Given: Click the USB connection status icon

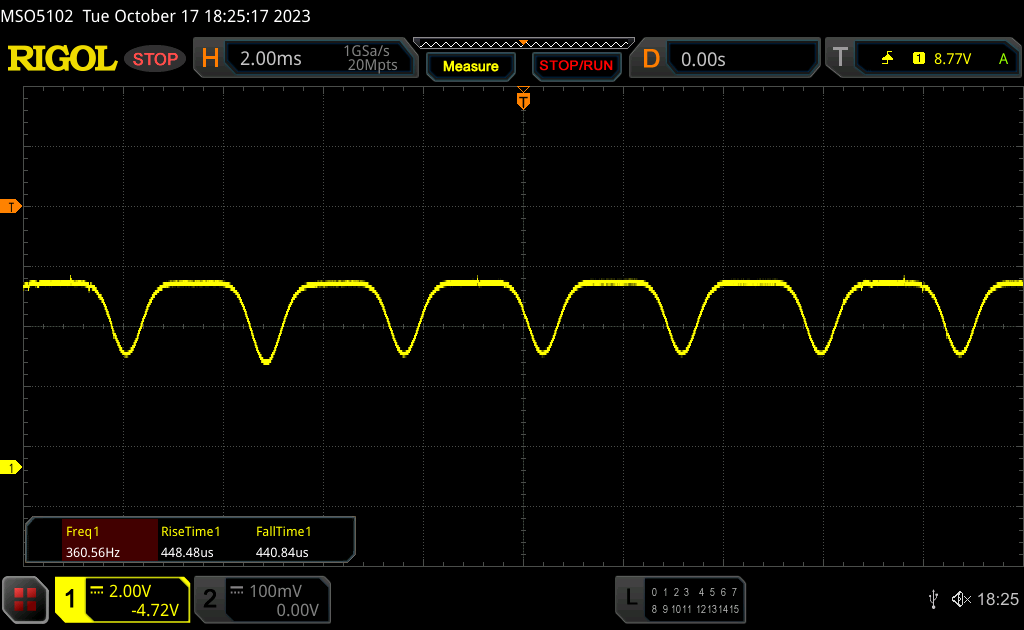Looking at the screenshot, I should click(x=934, y=599).
